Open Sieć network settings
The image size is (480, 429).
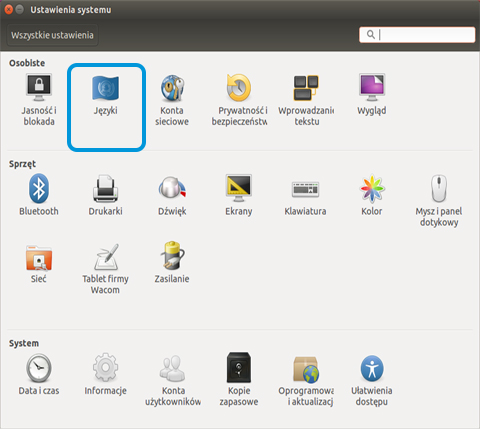pyautogui.click(x=39, y=264)
